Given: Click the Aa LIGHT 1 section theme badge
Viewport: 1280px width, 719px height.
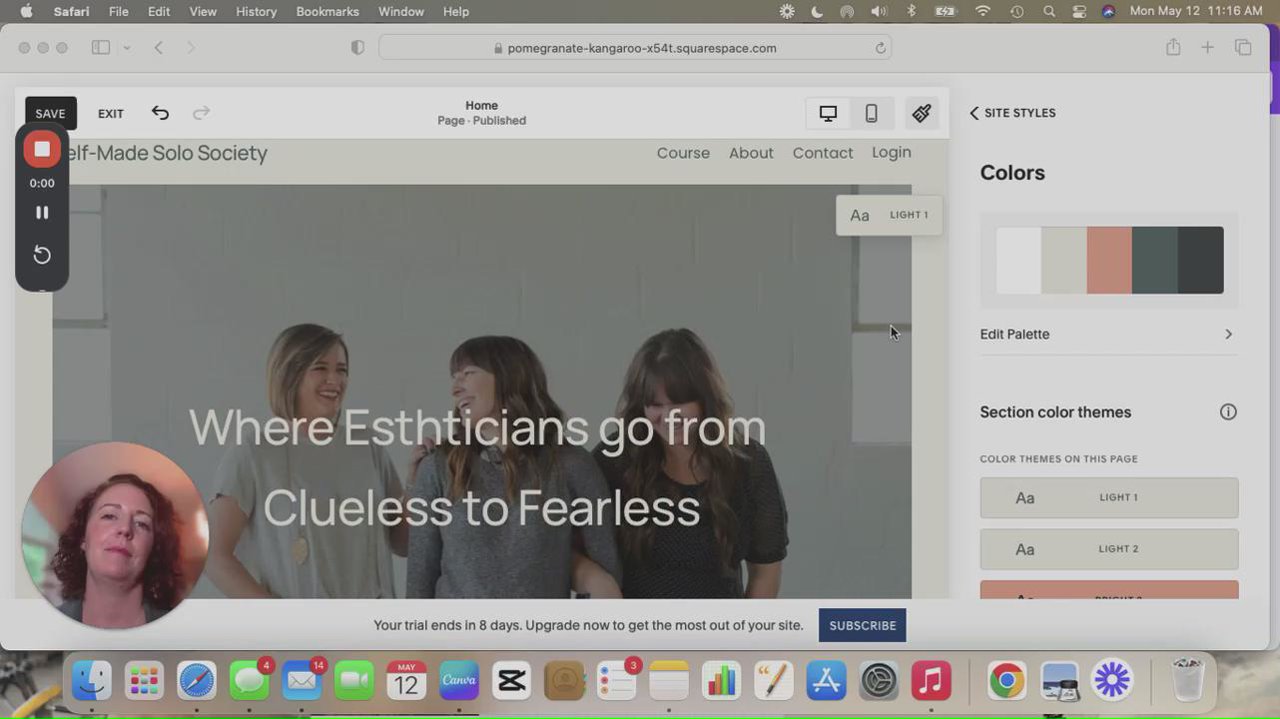Looking at the screenshot, I should 889,215.
